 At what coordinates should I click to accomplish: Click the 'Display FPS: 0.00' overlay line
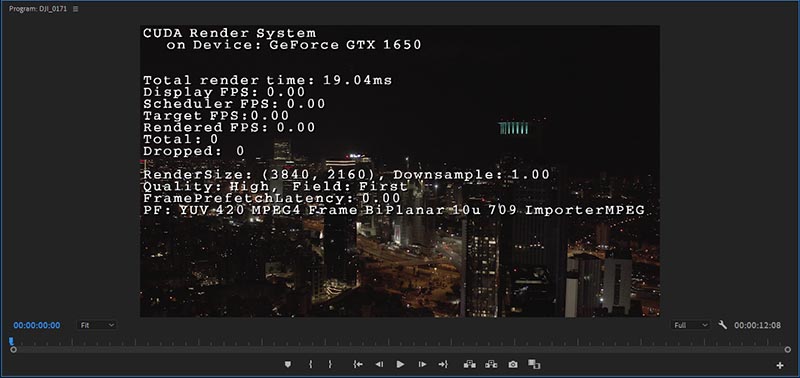[x=224, y=92]
